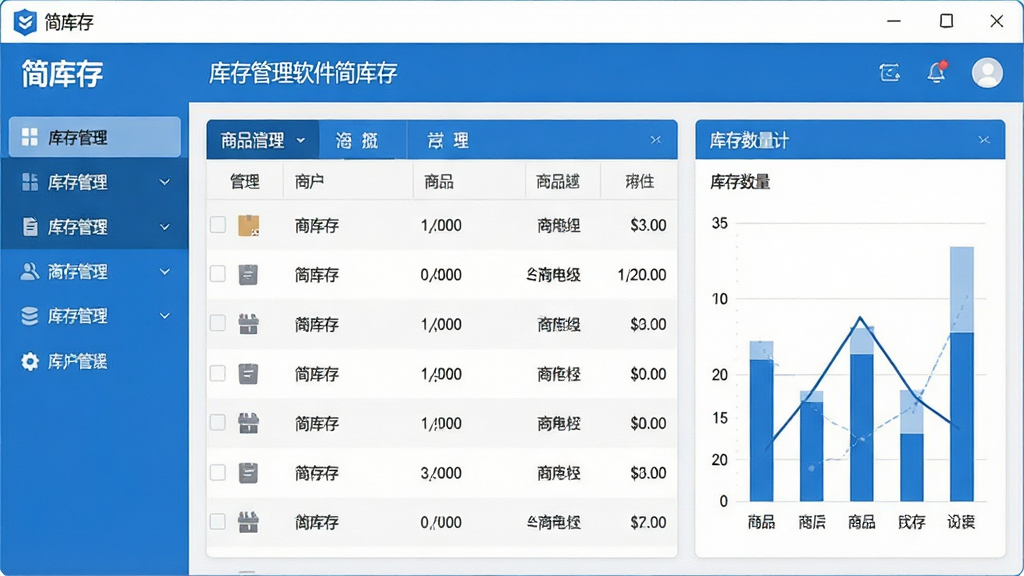Open the dropdown arrow on the 商品管理 tab

(300, 140)
